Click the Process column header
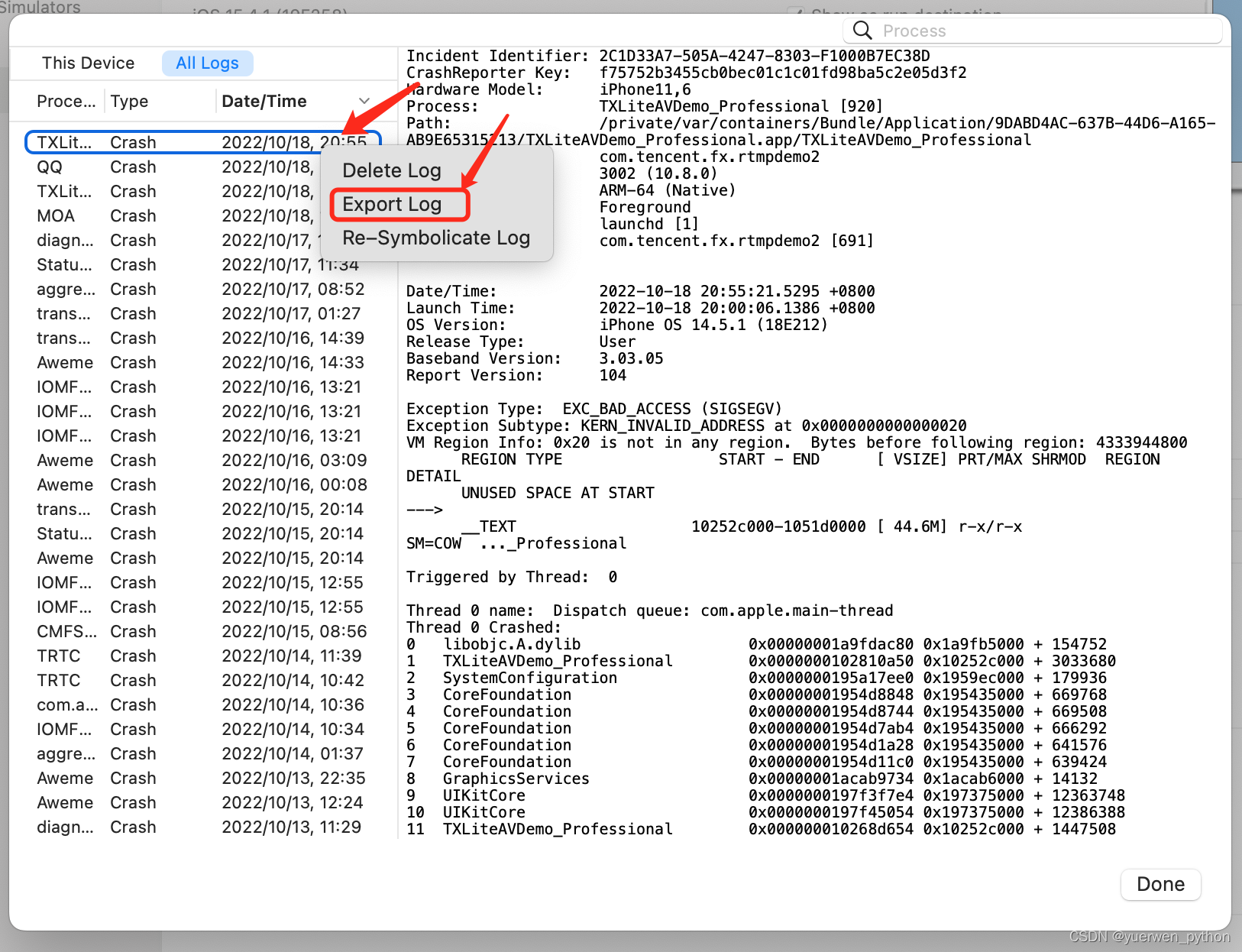Screen dimensions: 1242x952 coord(67,101)
